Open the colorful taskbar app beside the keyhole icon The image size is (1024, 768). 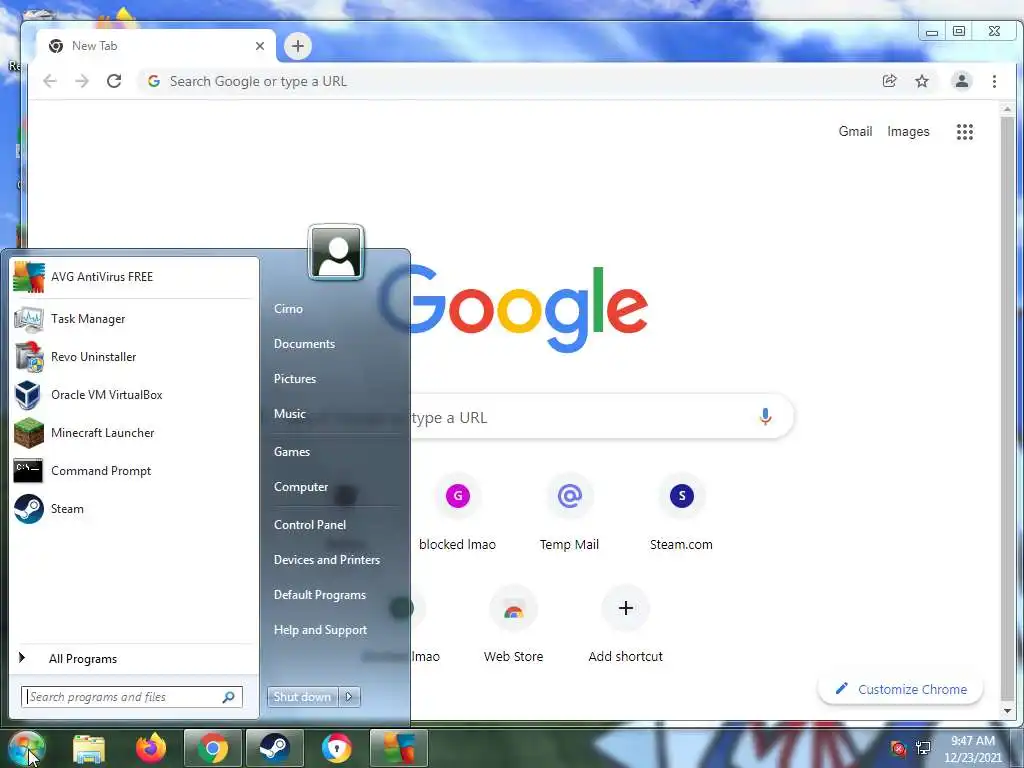[x=398, y=748]
